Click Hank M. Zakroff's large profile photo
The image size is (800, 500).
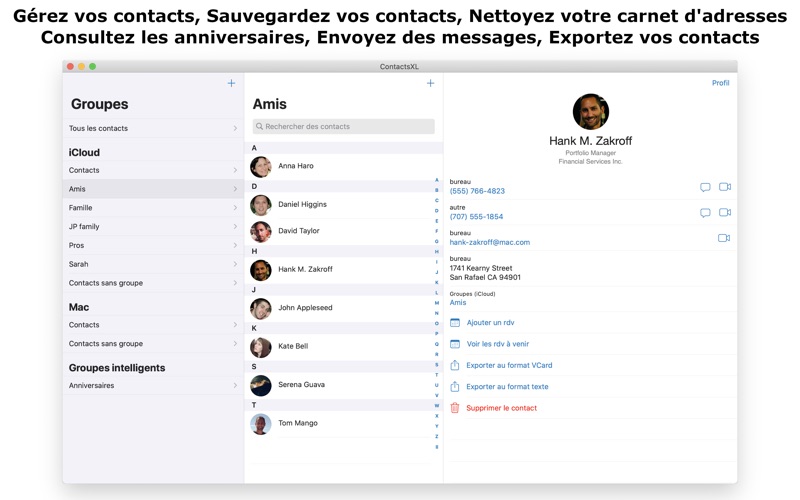click(x=590, y=112)
